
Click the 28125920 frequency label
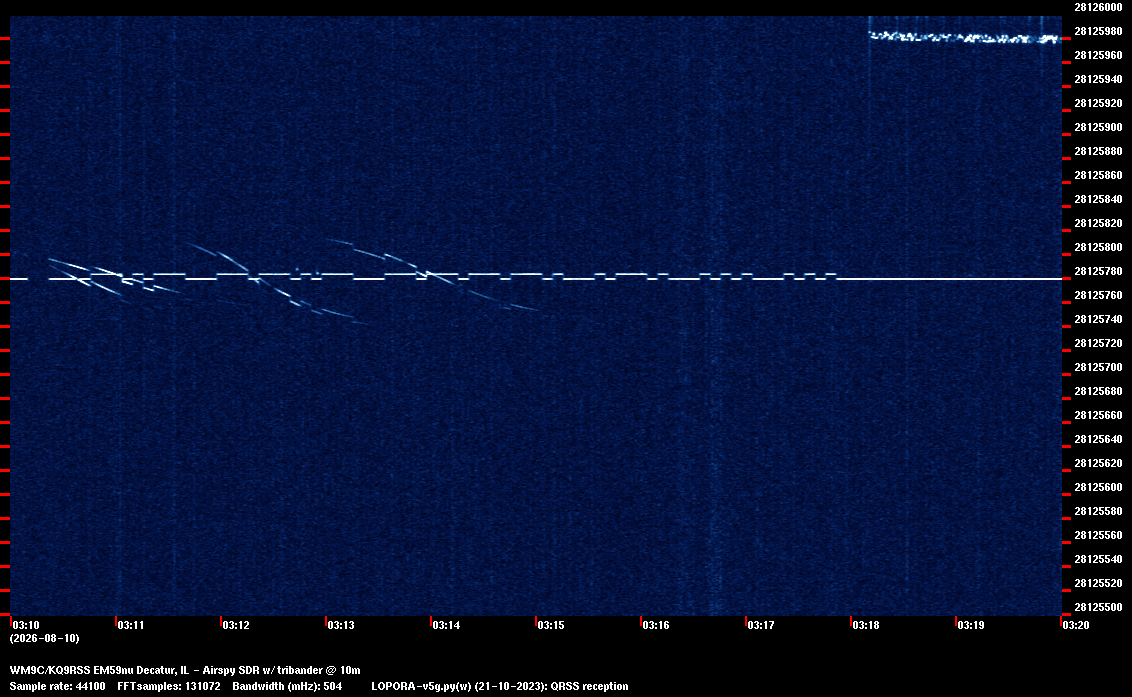(1098, 103)
